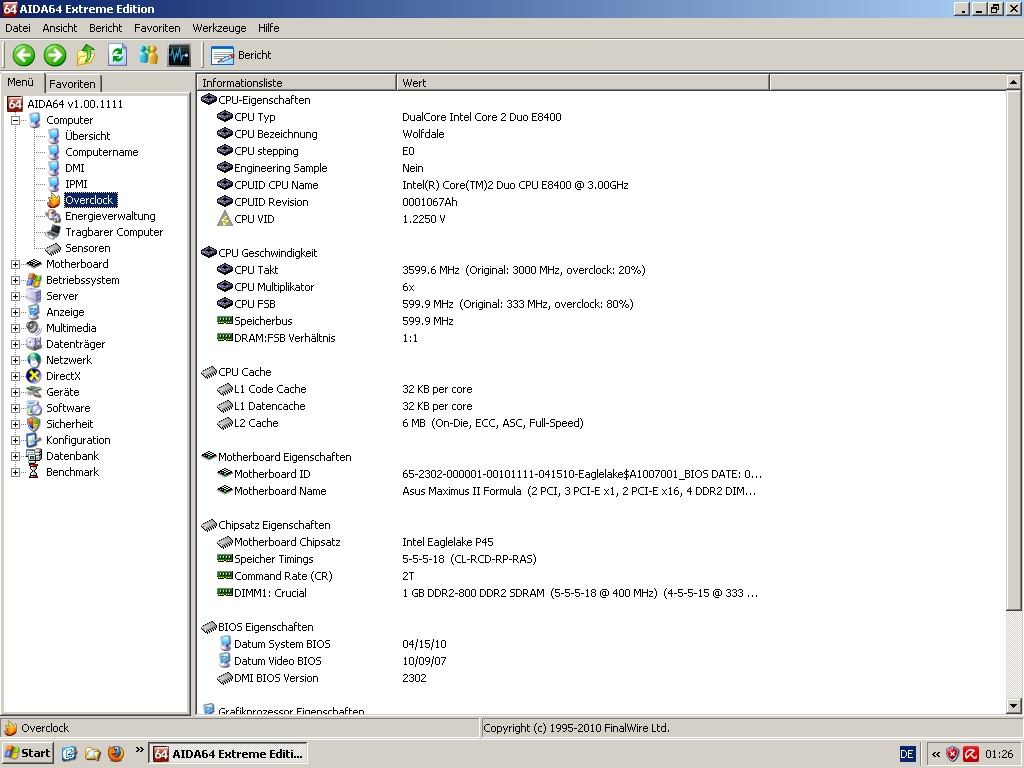This screenshot has width=1024, height=768.
Task: Select IPMI in the tree
Action: pos(76,184)
